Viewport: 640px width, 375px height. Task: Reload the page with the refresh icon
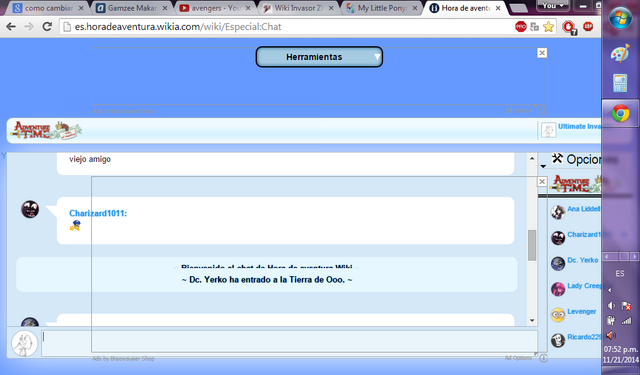tap(47, 27)
